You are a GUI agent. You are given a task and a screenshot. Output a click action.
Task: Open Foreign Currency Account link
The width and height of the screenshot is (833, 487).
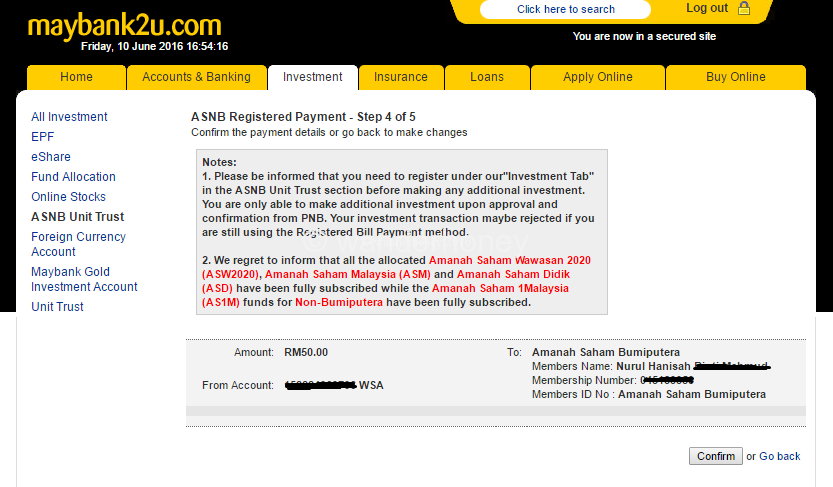pyautogui.click(x=79, y=244)
